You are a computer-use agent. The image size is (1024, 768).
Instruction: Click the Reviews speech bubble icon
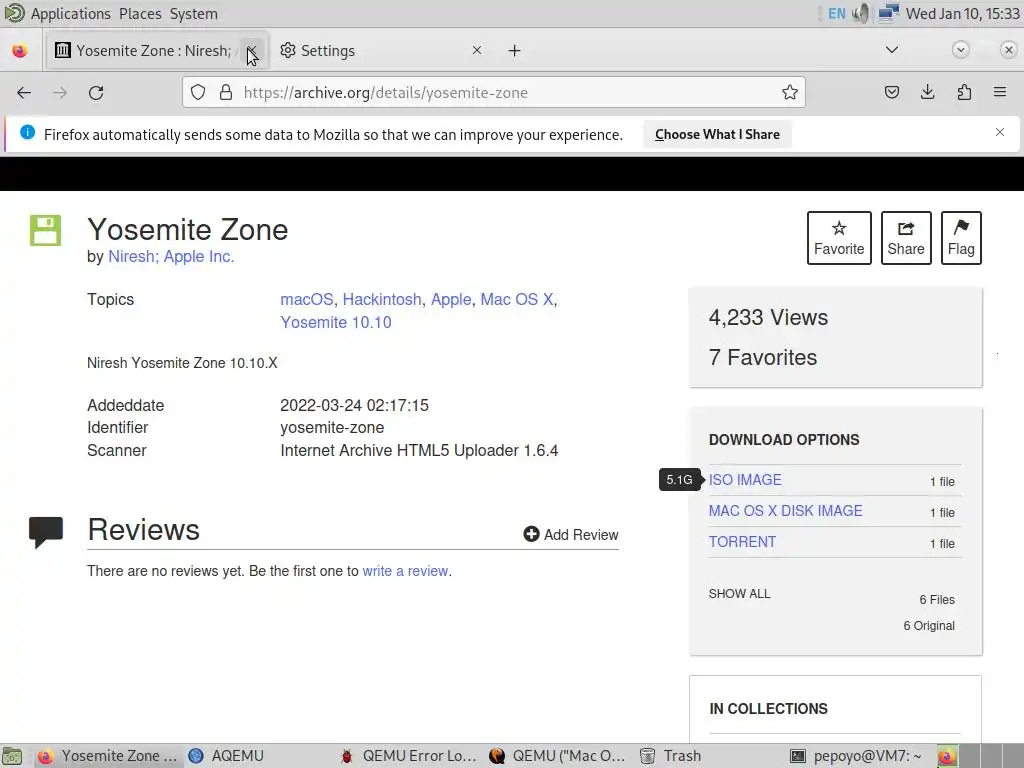point(46,532)
